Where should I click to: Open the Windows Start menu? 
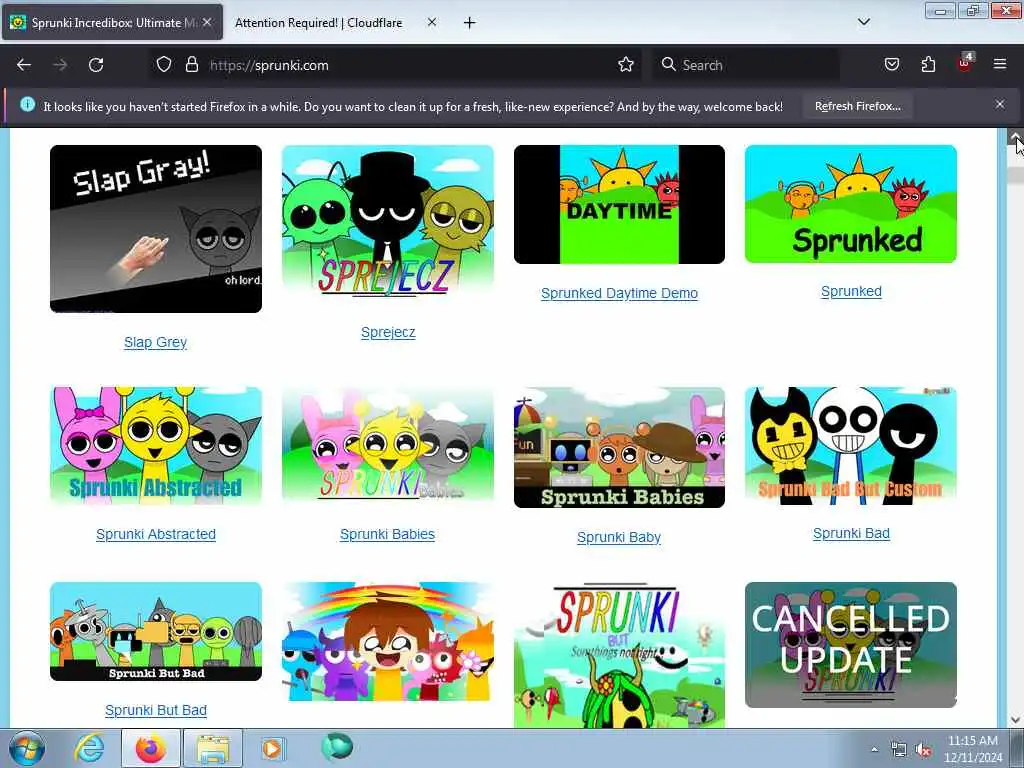tap(26, 748)
